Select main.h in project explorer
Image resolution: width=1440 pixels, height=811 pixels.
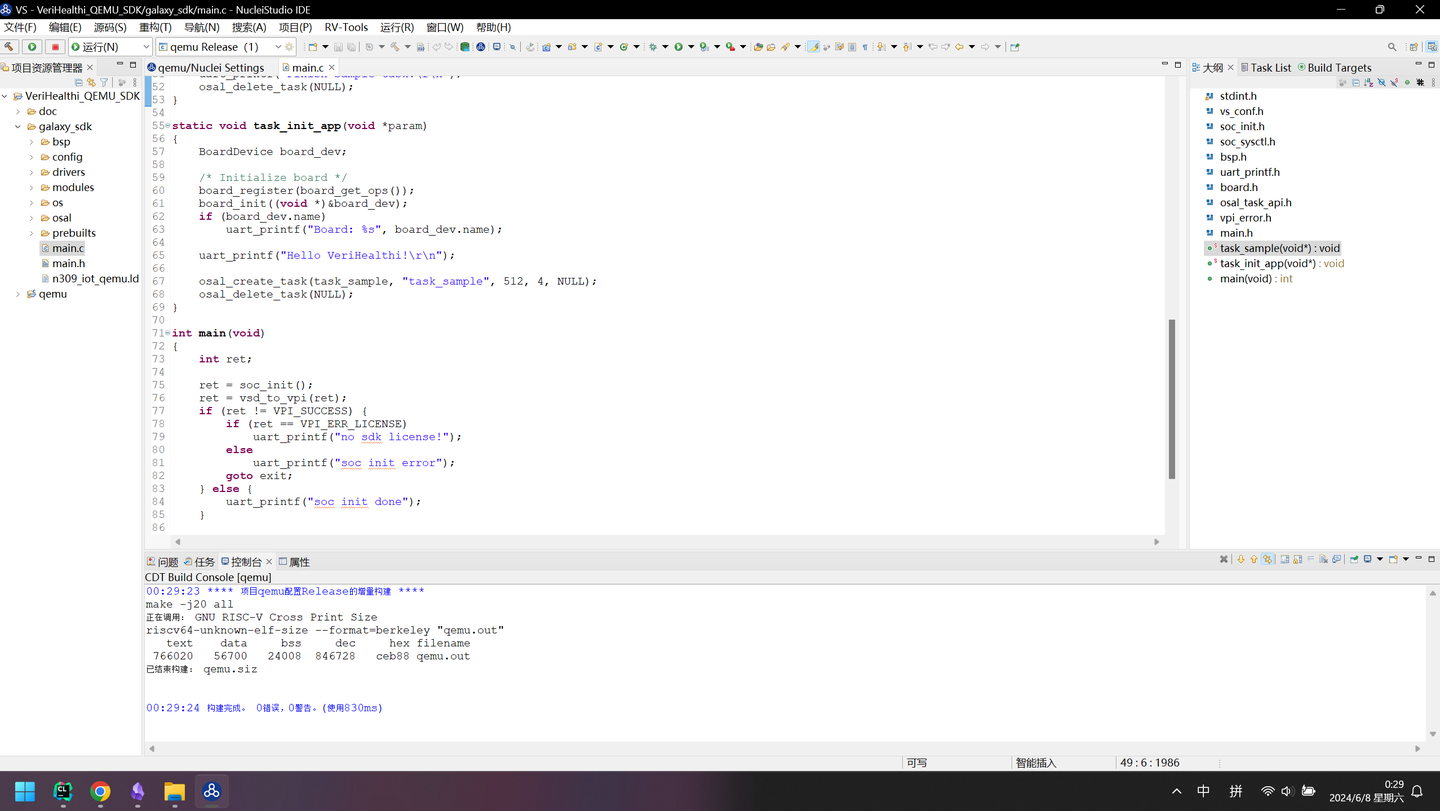68,263
